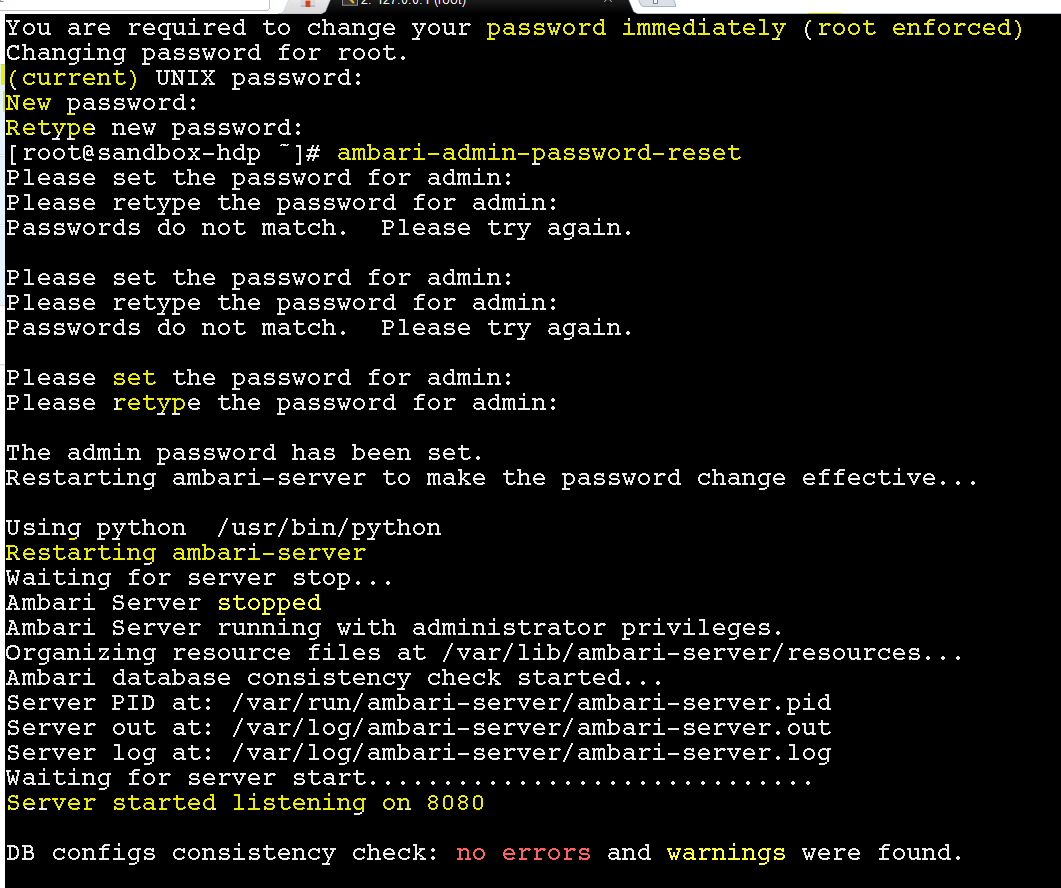Viewport: 1061px width, 888px height.
Task: Click the 'Restarting ambari-server' yellow line
Action: [186, 553]
